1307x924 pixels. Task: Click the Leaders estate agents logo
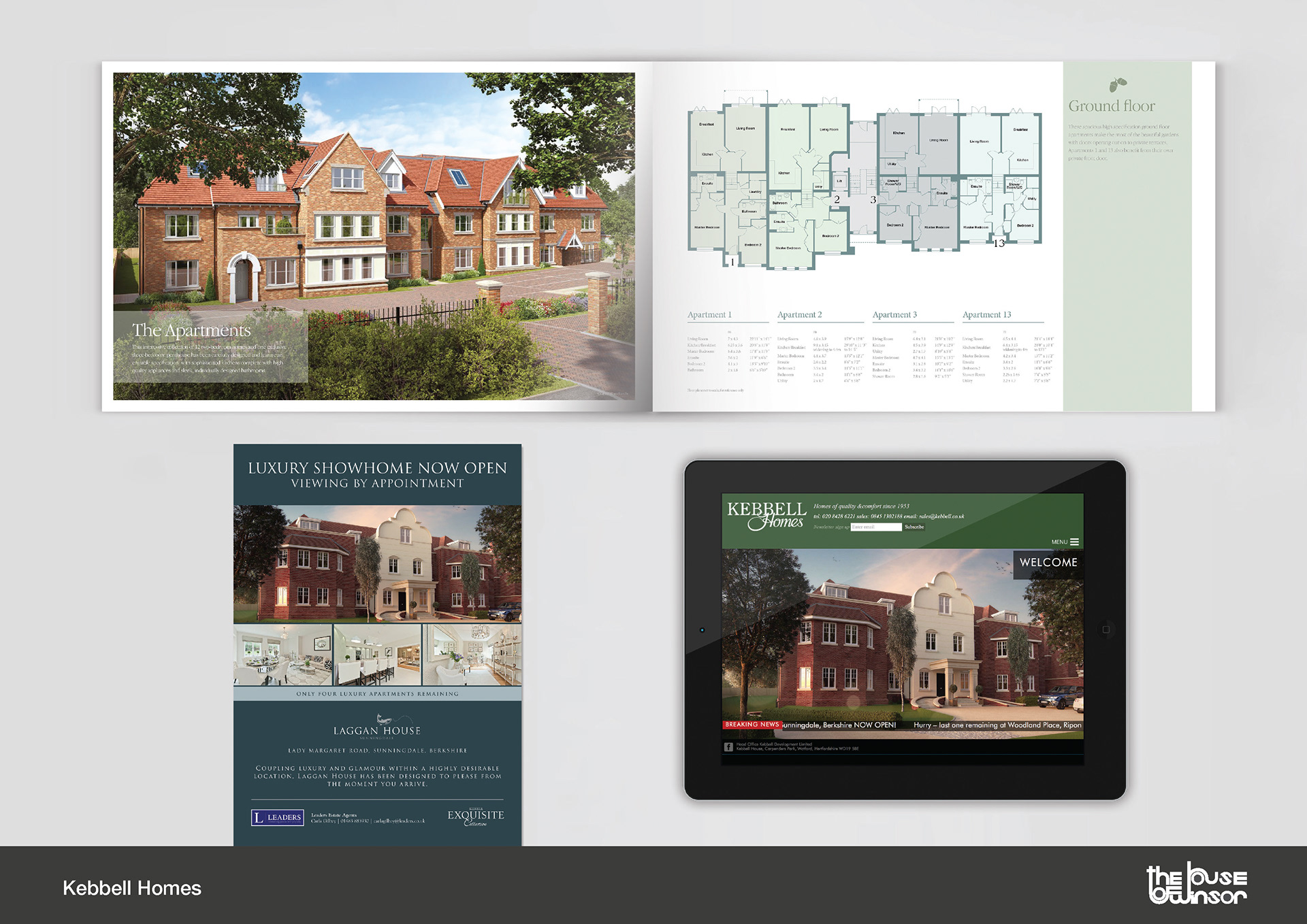click(277, 817)
